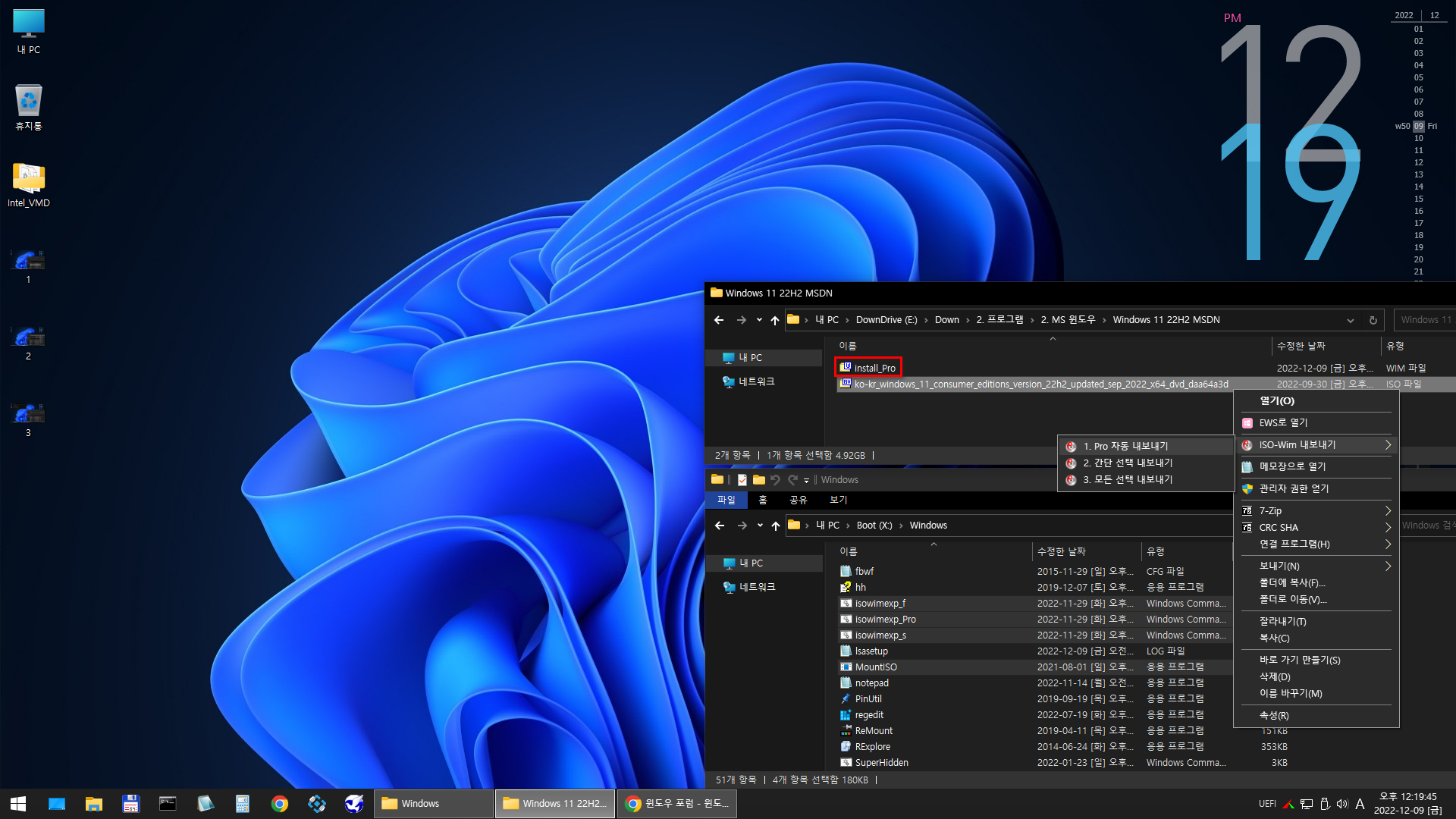Open the 내 PC desktop icon

29,32
